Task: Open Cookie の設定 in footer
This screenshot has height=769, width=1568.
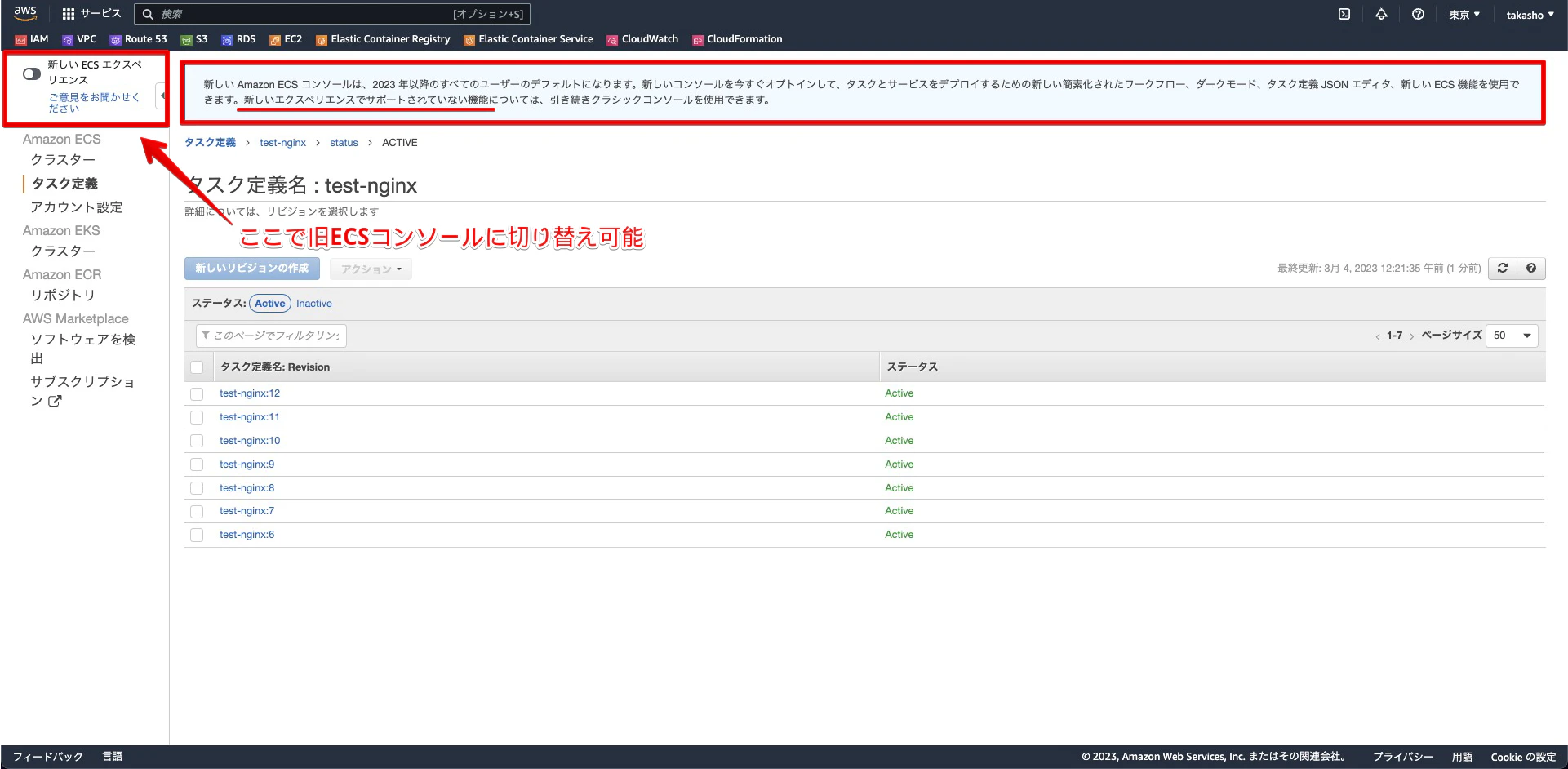Action: tap(1523, 757)
